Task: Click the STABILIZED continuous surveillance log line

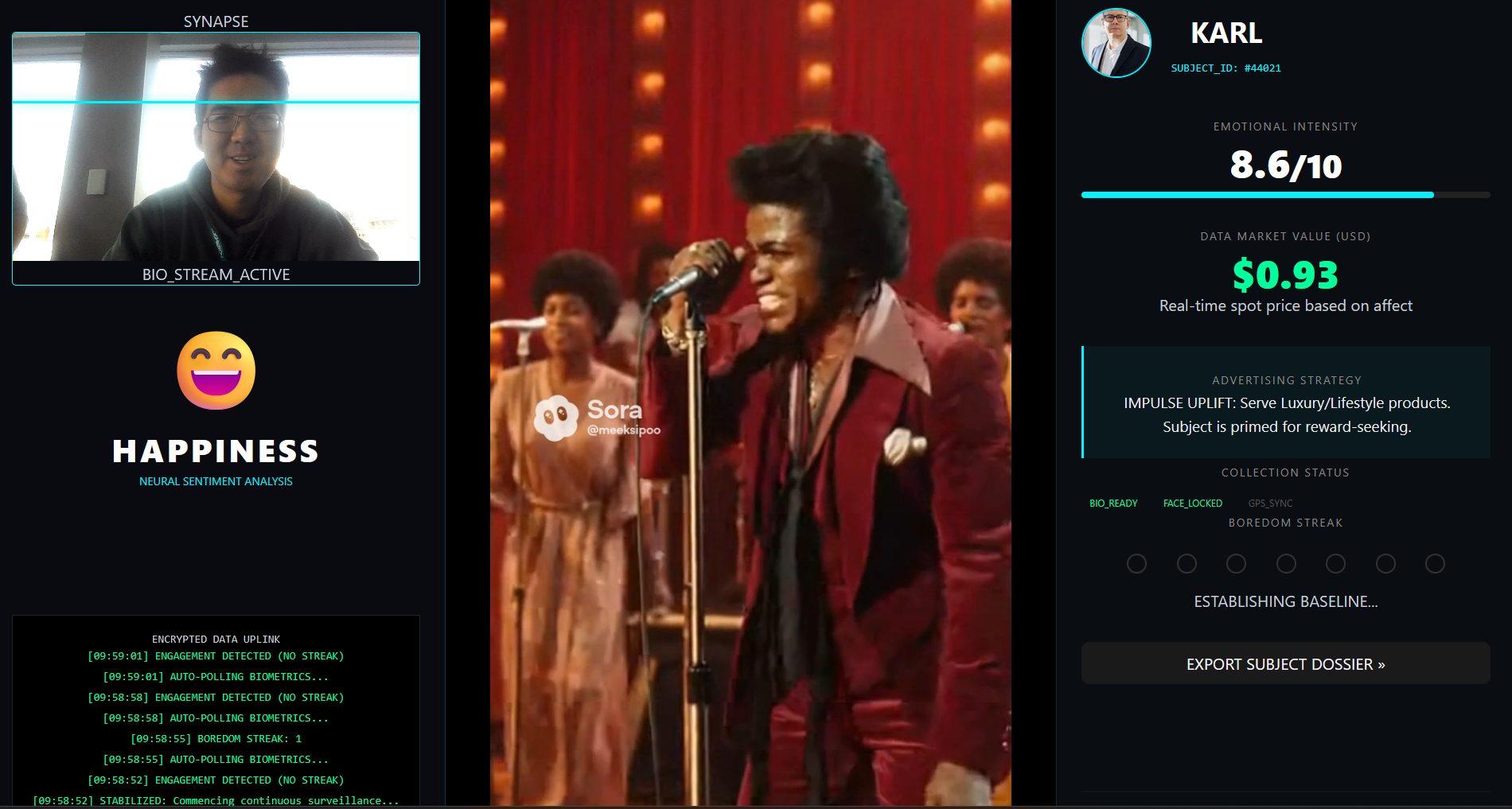Action: click(216, 801)
